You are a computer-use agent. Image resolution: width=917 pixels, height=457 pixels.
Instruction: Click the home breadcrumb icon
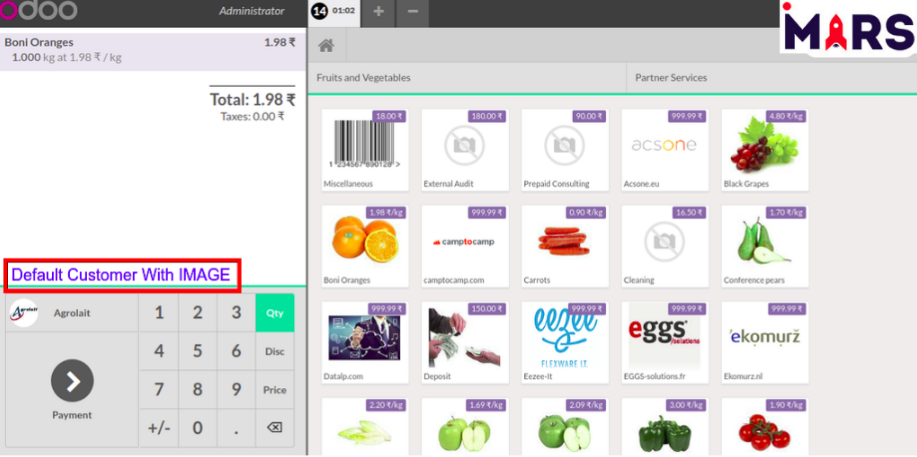coord(326,45)
